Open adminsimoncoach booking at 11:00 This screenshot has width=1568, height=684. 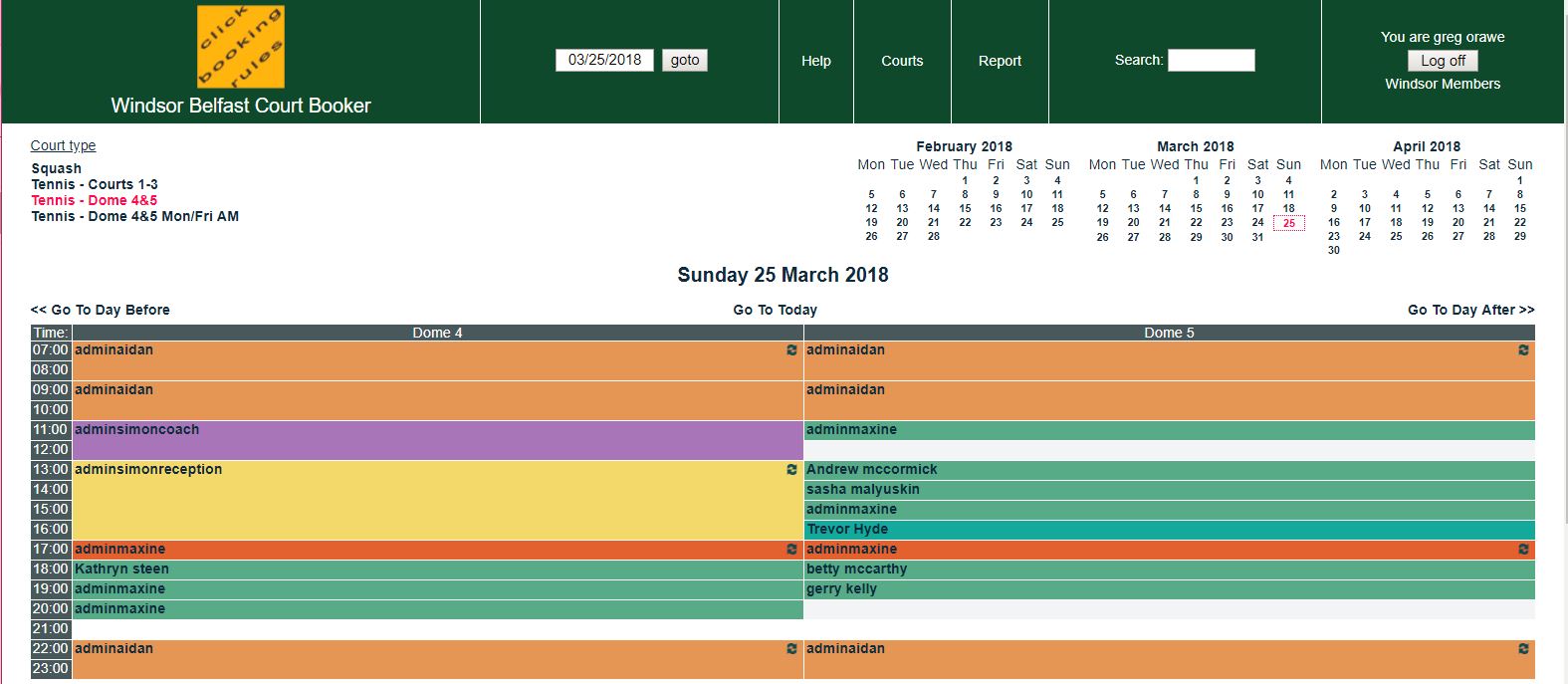point(438,440)
